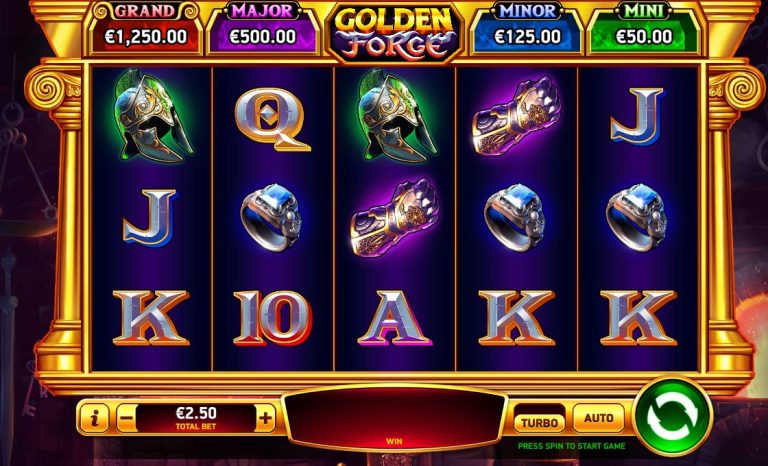Open the AUTO spin options
Viewport: 768px width, 466px height.
[x=599, y=418]
